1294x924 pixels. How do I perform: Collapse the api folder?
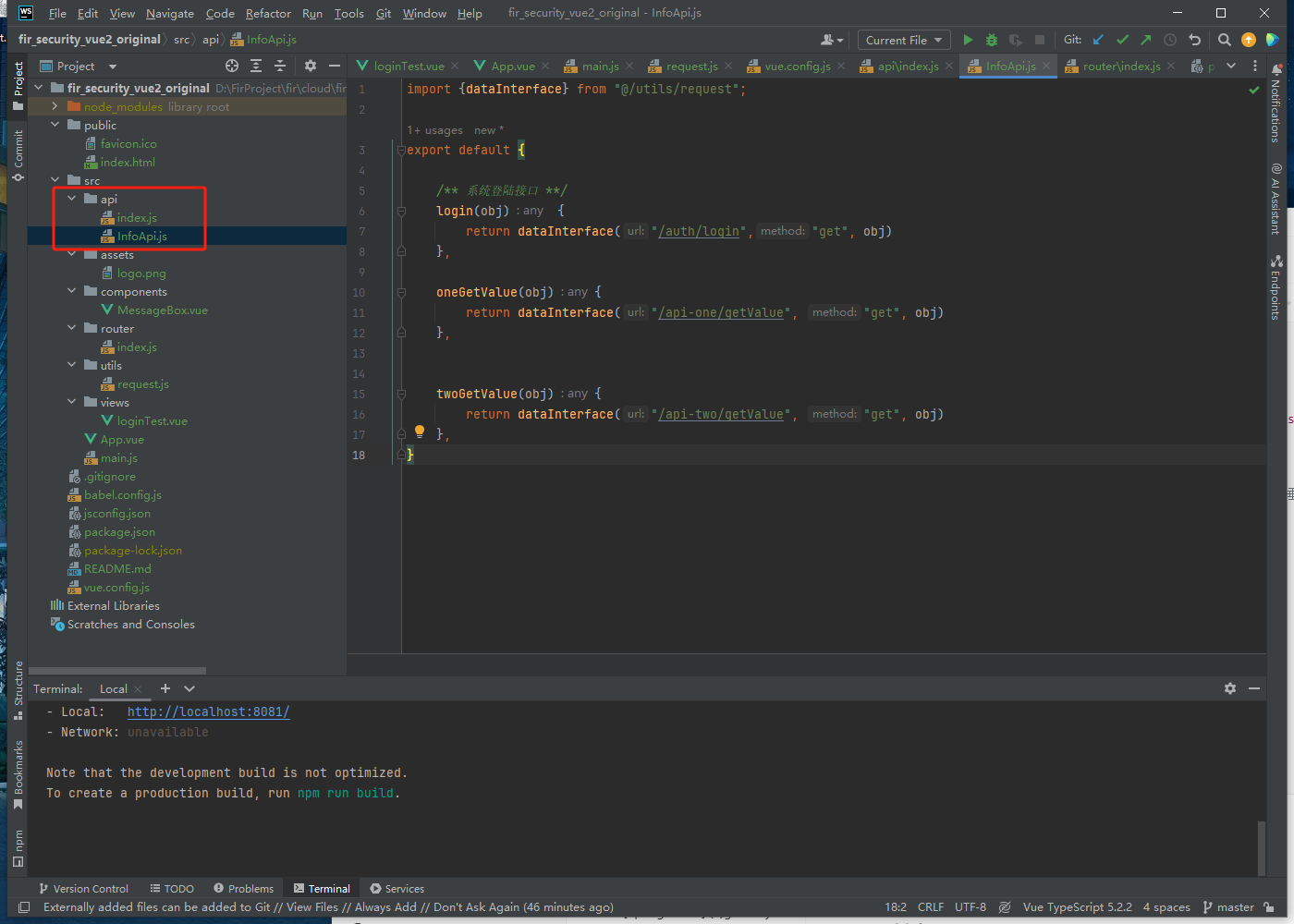tap(72, 199)
